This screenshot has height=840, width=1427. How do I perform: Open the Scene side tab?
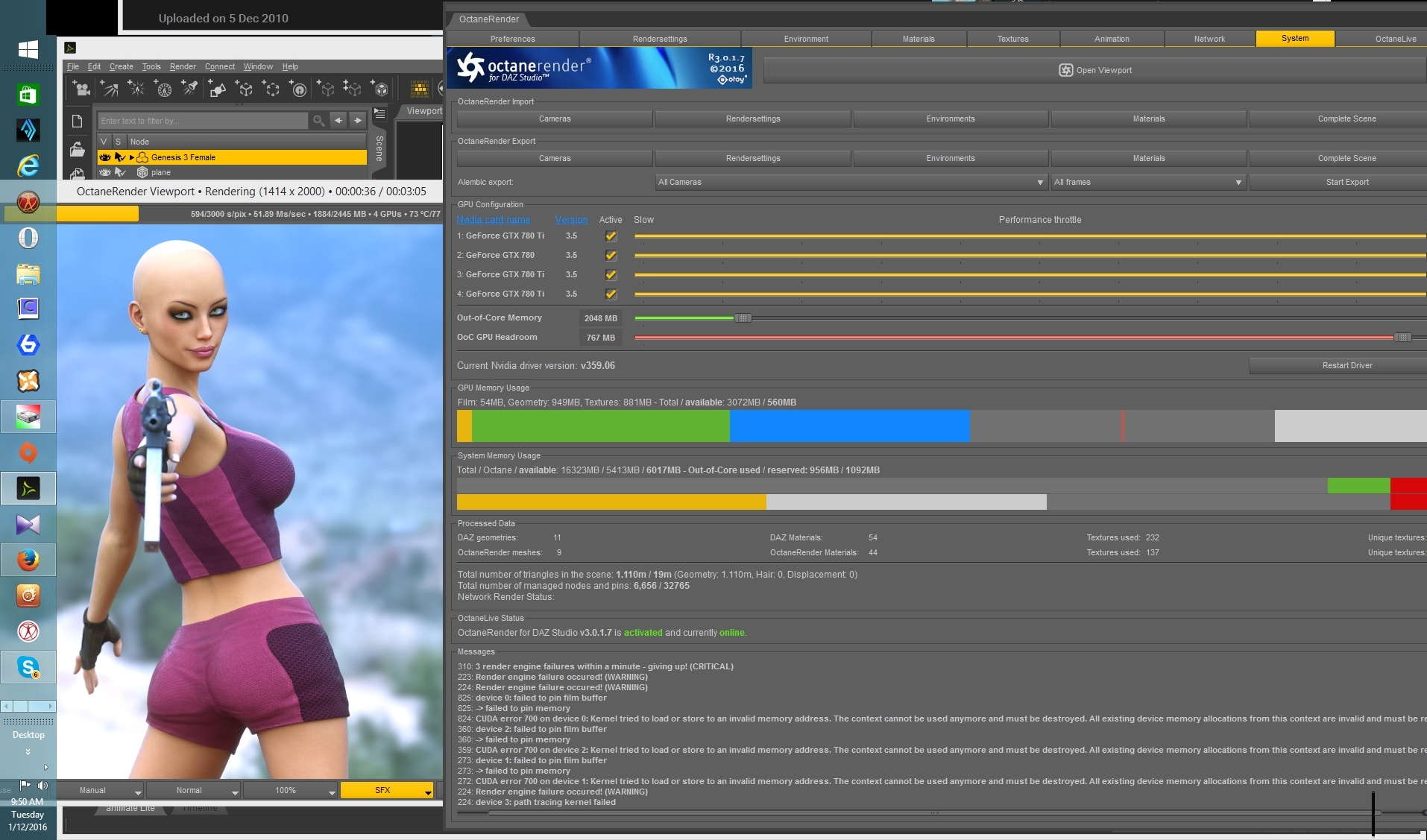tap(379, 148)
